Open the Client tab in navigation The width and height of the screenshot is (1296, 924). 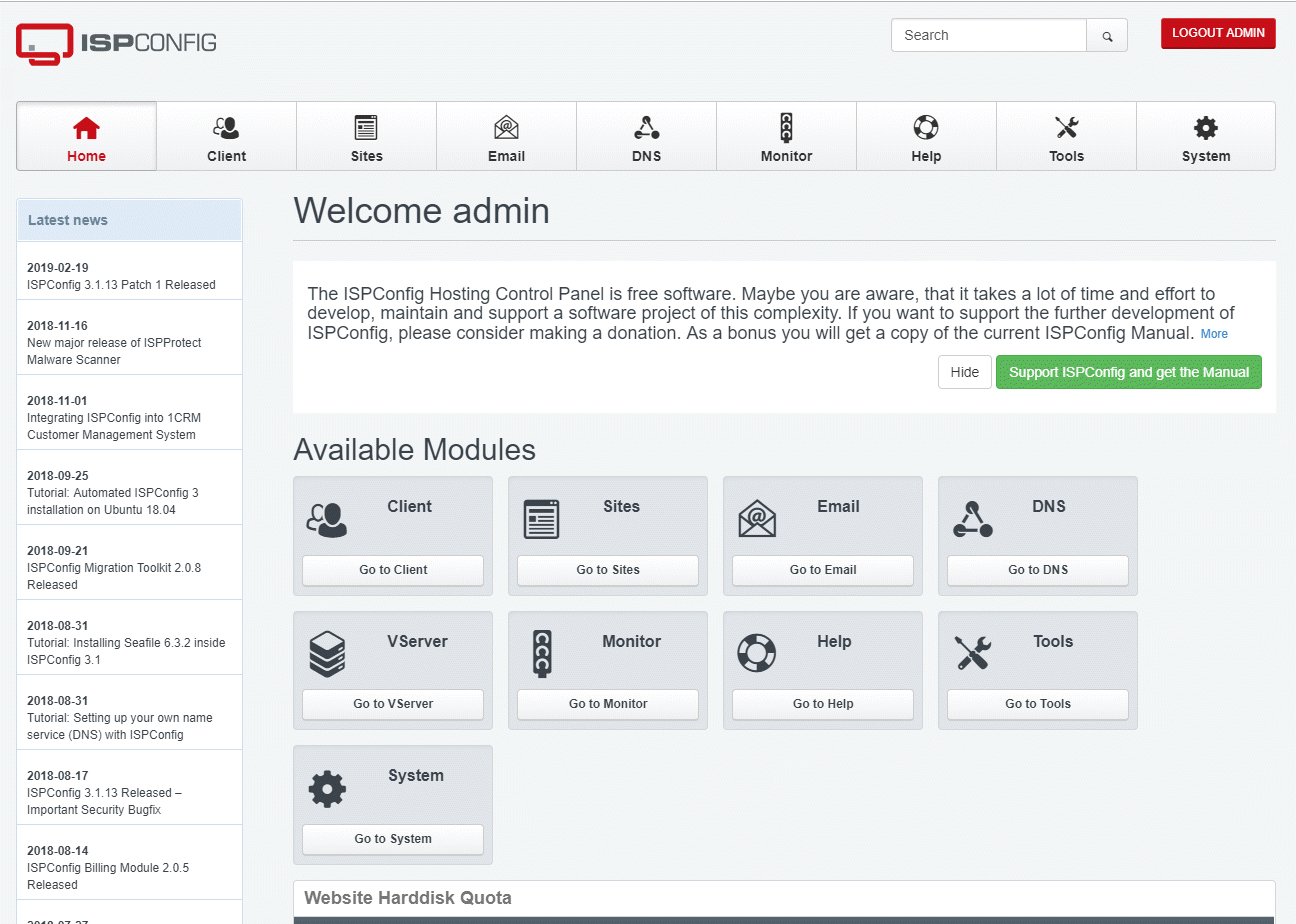(227, 137)
